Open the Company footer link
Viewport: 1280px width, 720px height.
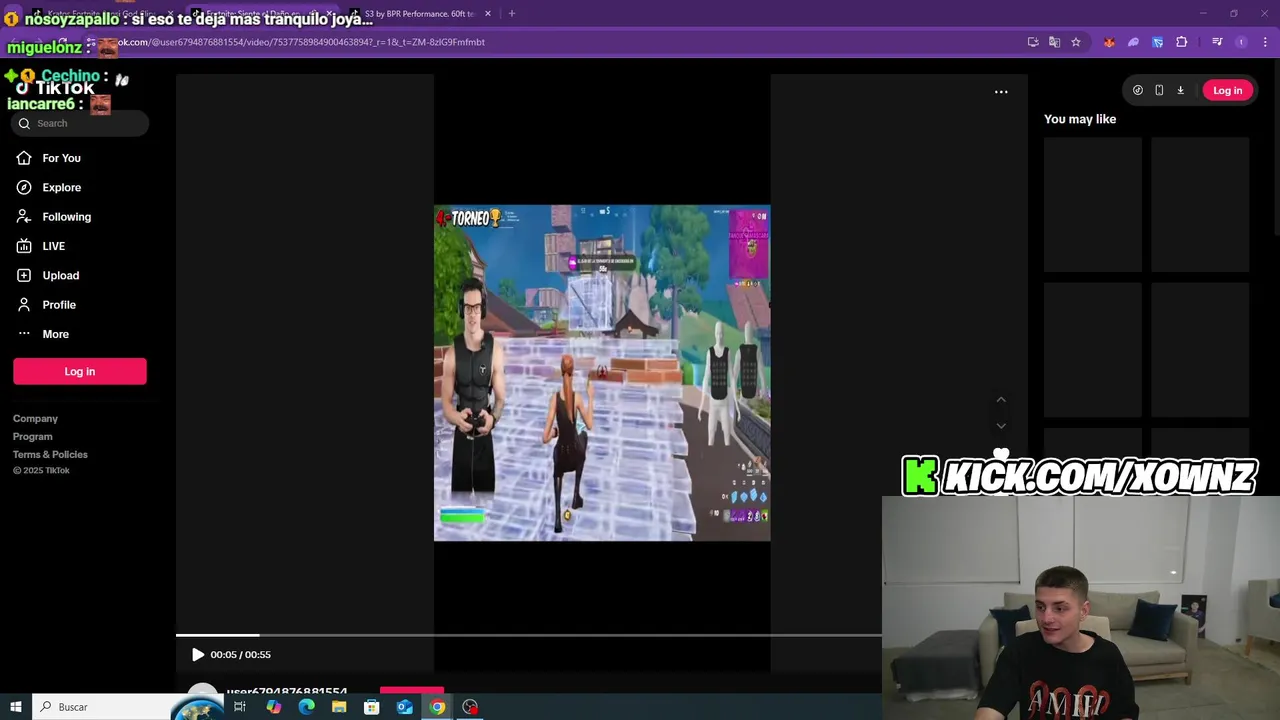pyautogui.click(x=35, y=419)
